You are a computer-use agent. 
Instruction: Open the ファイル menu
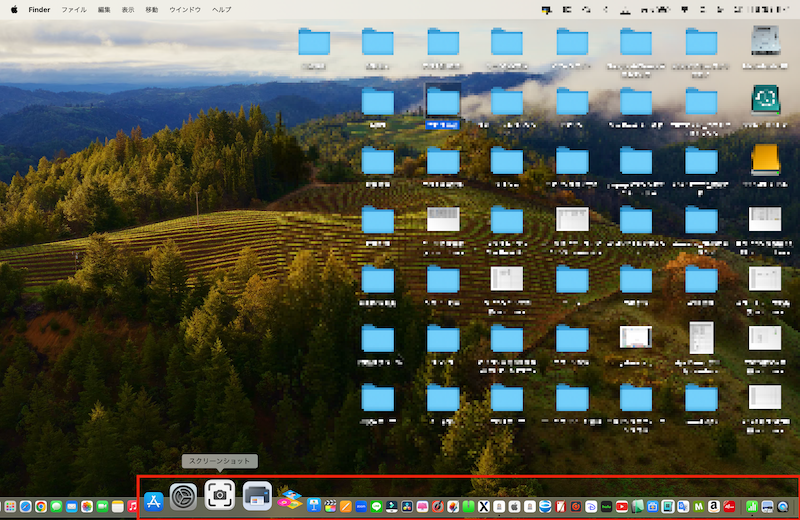pyautogui.click(x=74, y=9)
